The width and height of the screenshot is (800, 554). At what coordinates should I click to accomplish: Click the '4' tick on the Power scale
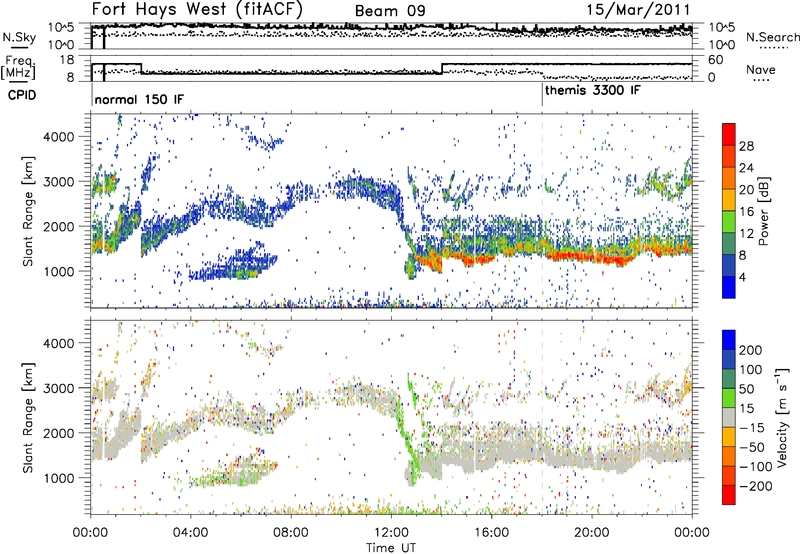point(742,277)
